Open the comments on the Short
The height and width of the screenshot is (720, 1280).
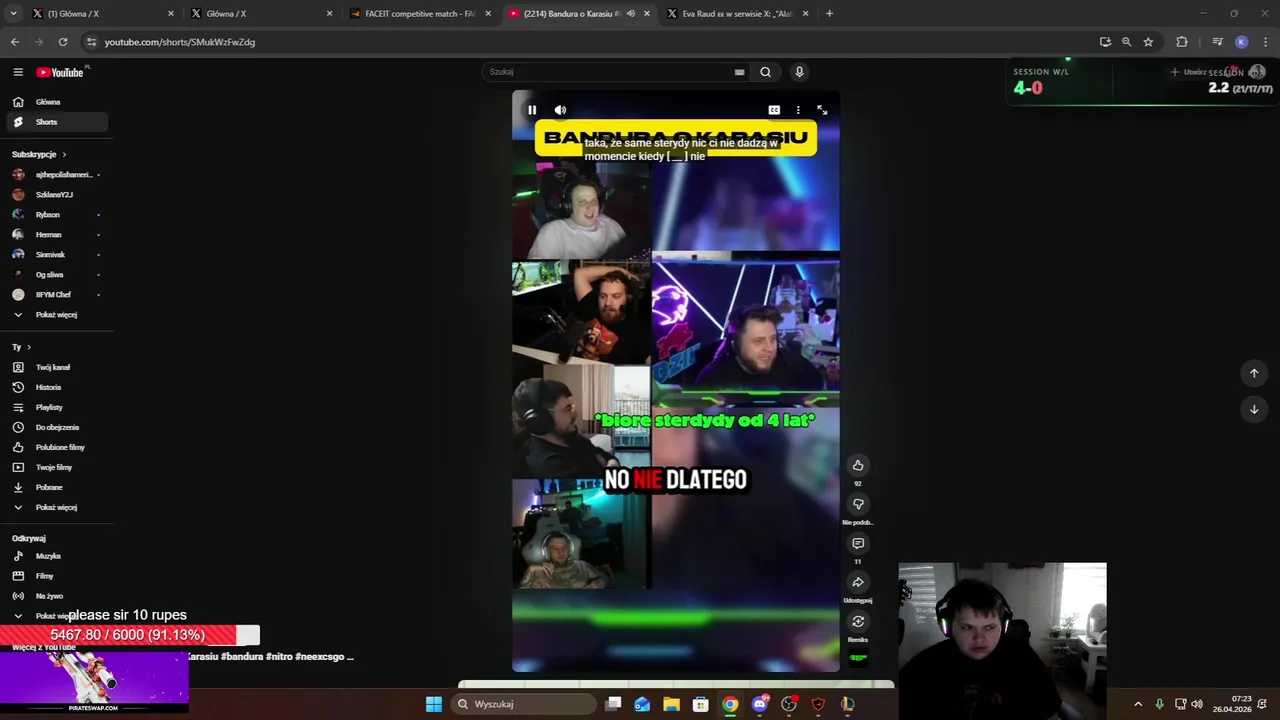(x=858, y=543)
